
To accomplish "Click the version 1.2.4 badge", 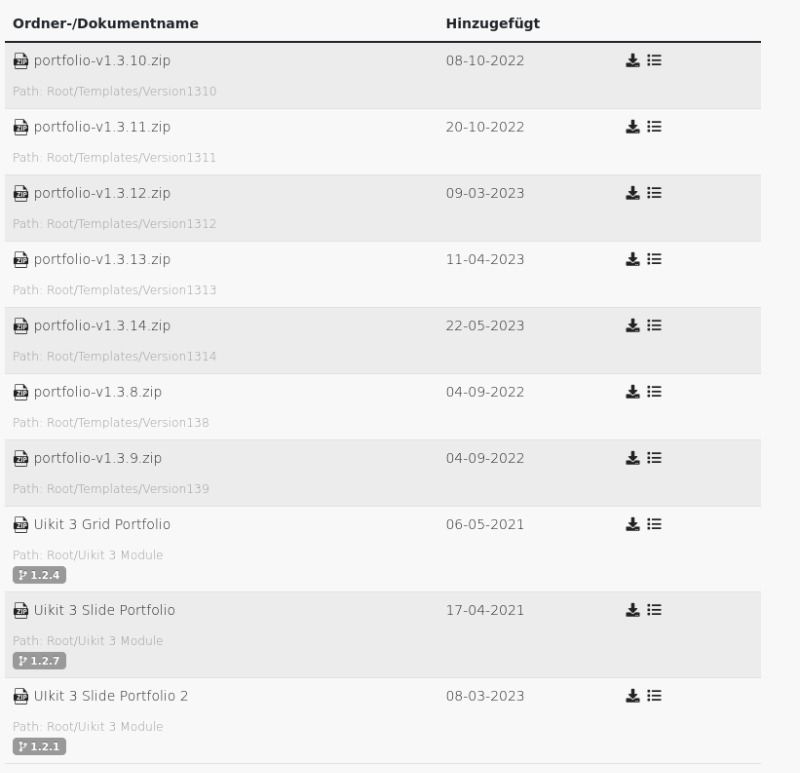I will tap(39, 574).
